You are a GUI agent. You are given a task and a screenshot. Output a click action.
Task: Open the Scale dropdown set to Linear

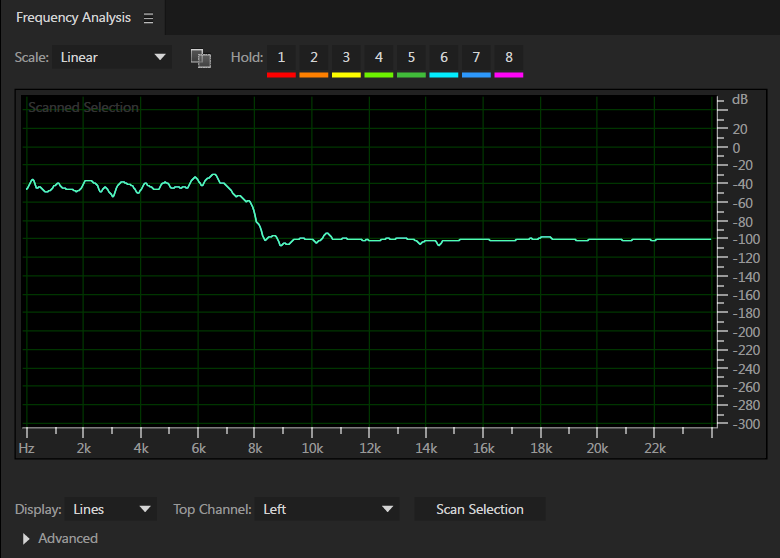pos(112,57)
